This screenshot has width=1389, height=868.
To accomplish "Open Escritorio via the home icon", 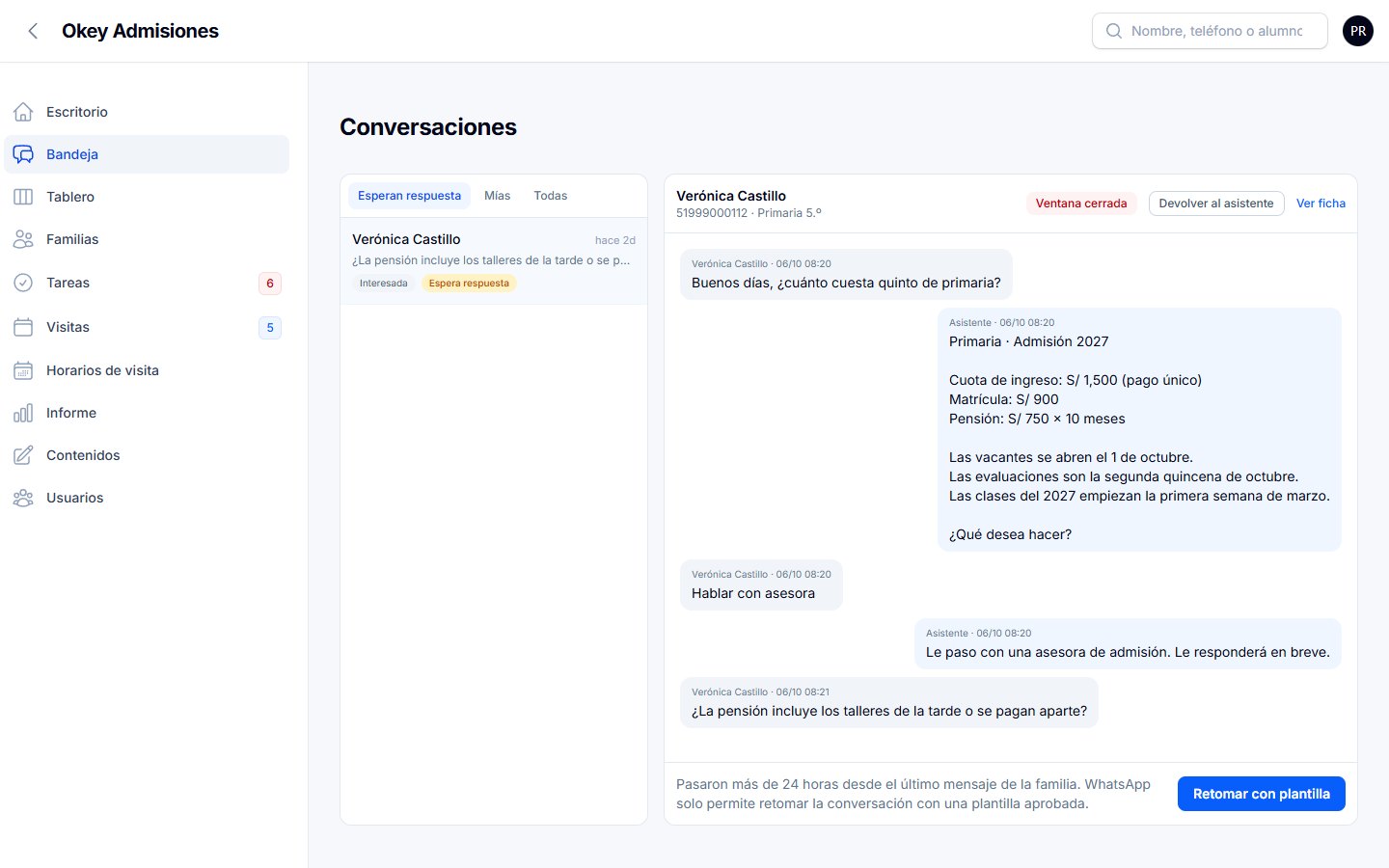I will tap(23, 112).
